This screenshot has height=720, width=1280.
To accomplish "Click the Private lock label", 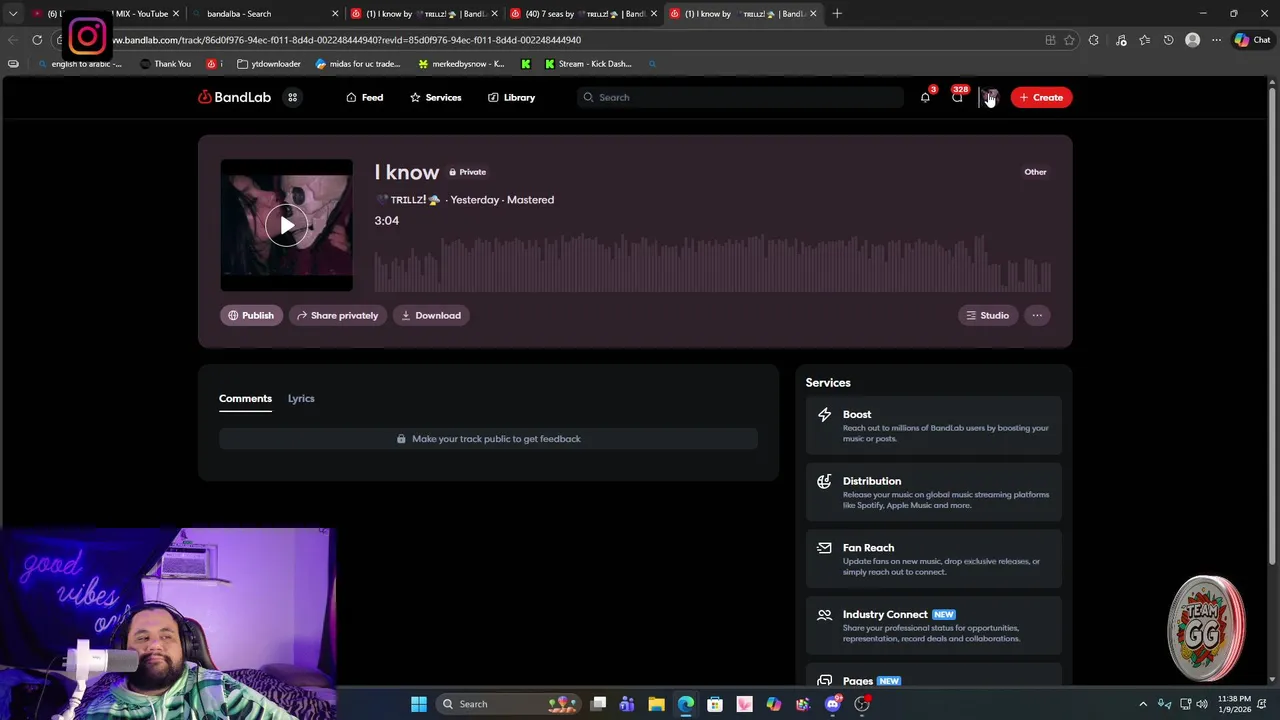I will 467,172.
